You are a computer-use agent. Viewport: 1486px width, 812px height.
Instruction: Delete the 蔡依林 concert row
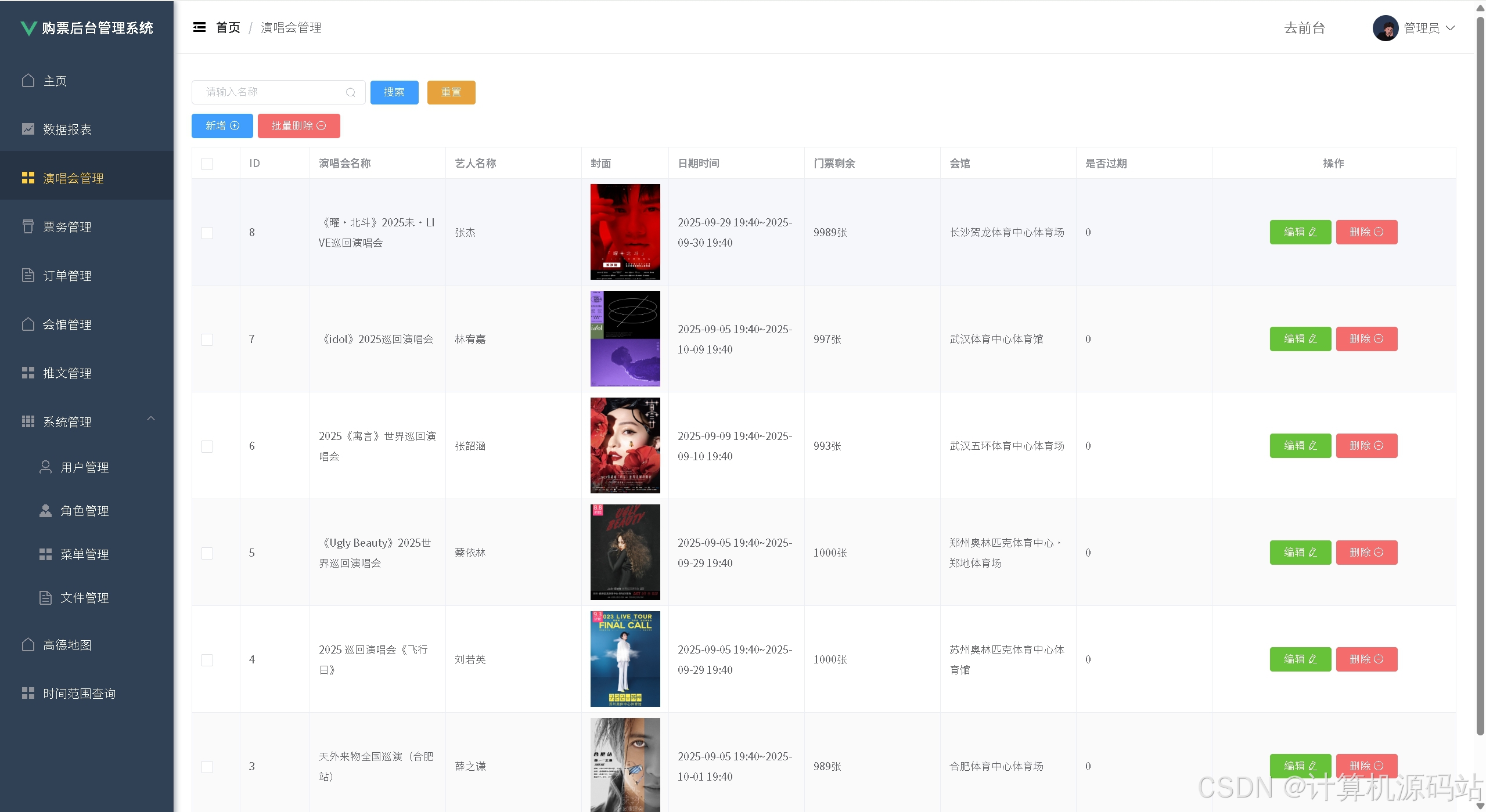coord(1366,553)
